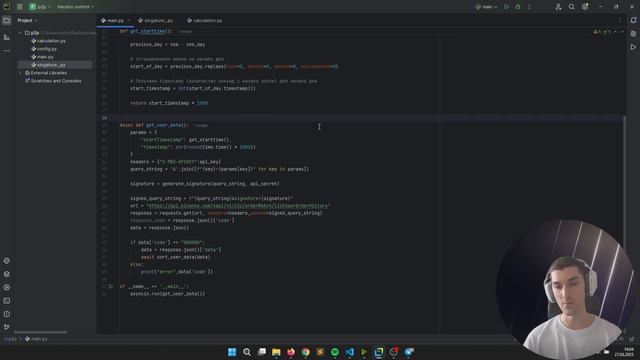Open Scratches and Consoles node
This screenshot has width=640, height=360.
click(x=53, y=81)
